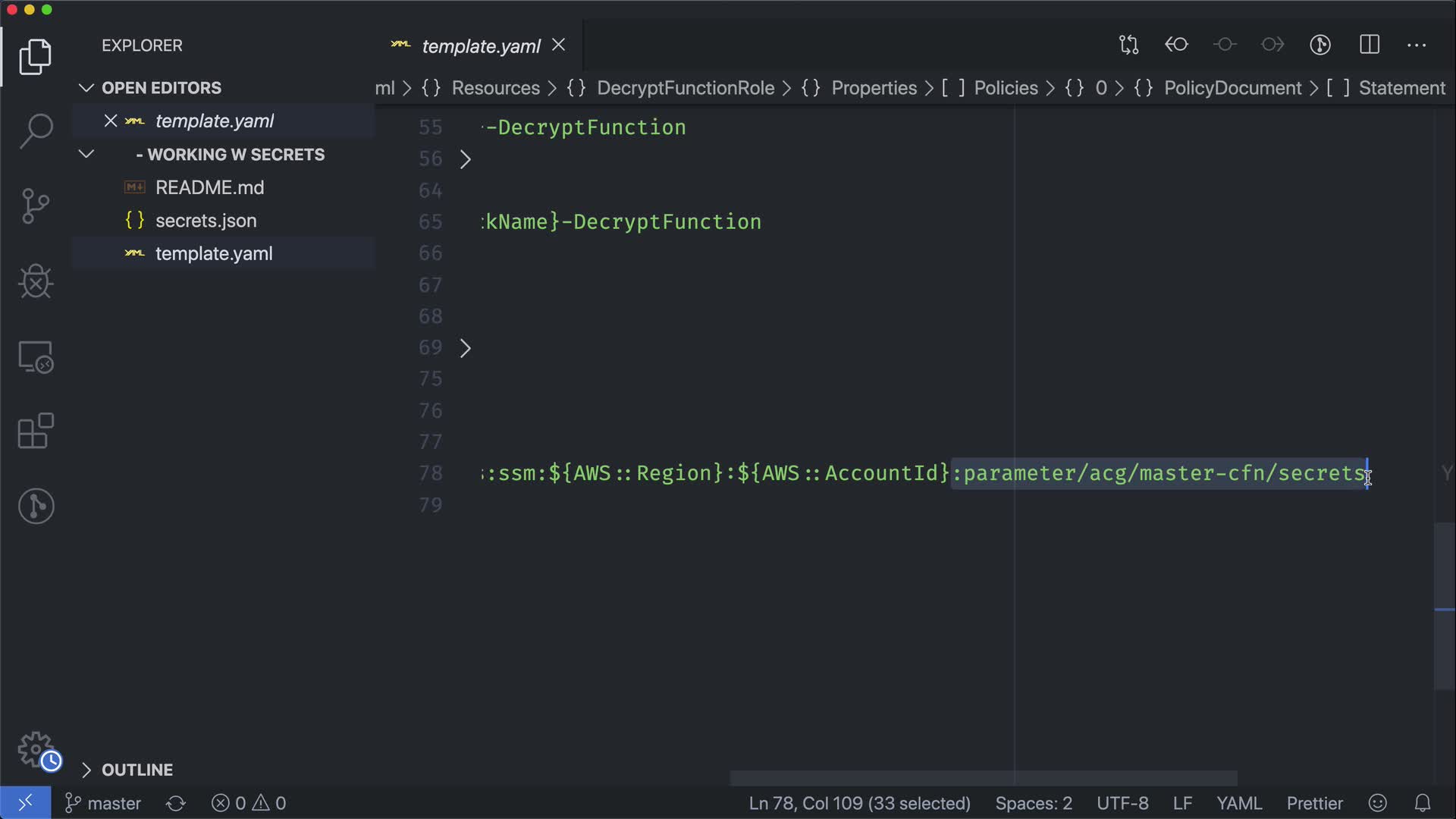Open the Manage gear icon
The width and height of the screenshot is (1456, 819).
[36, 749]
